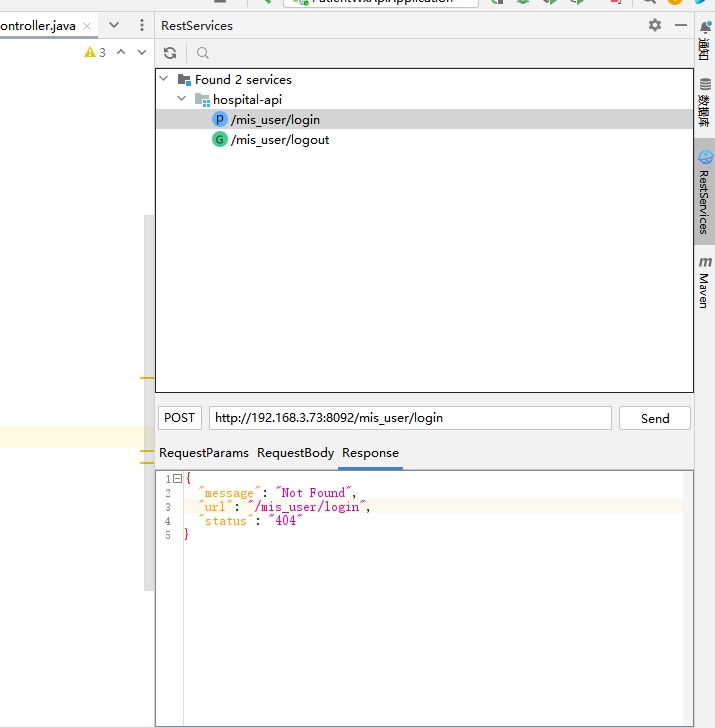Image resolution: width=715 pixels, height=728 pixels.
Task: Close the Controller.java editor tab
Action: point(87,26)
